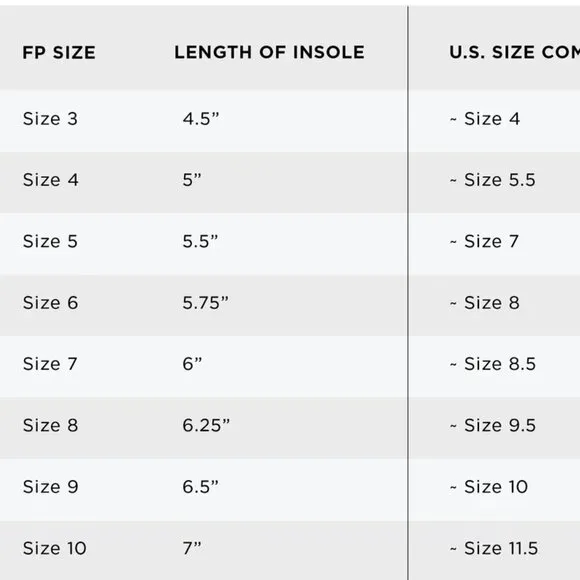Select the Size 7 FP size cell
Image resolution: width=580 pixels, height=580 pixels.
[x=50, y=364]
